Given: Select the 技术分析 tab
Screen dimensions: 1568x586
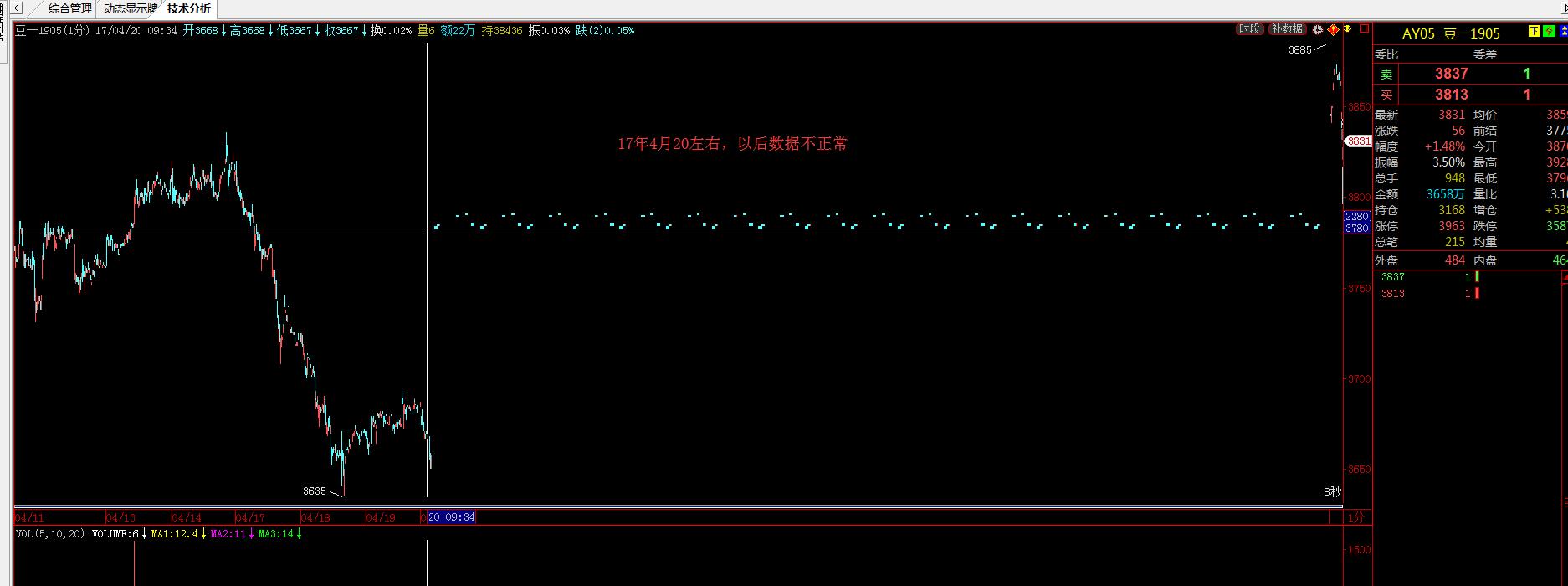Looking at the screenshot, I should [x=189, y=8].
